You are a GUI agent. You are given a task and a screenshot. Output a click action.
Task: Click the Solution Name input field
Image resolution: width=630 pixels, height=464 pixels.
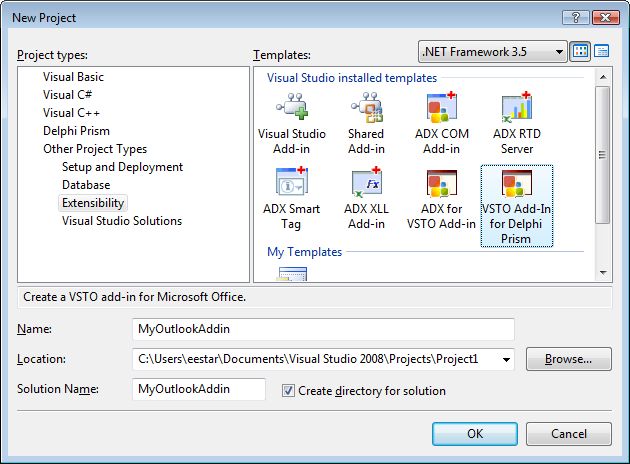tap(199, 389)
